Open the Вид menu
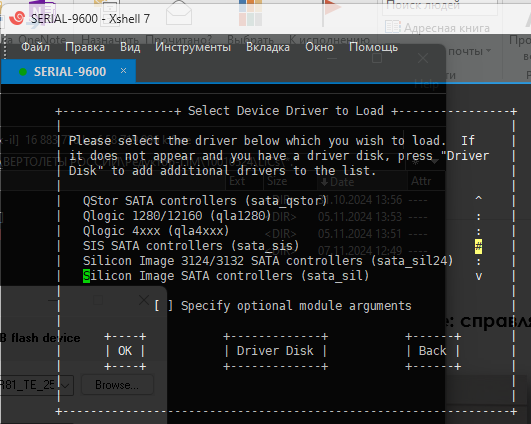 [x=130, y=47]
